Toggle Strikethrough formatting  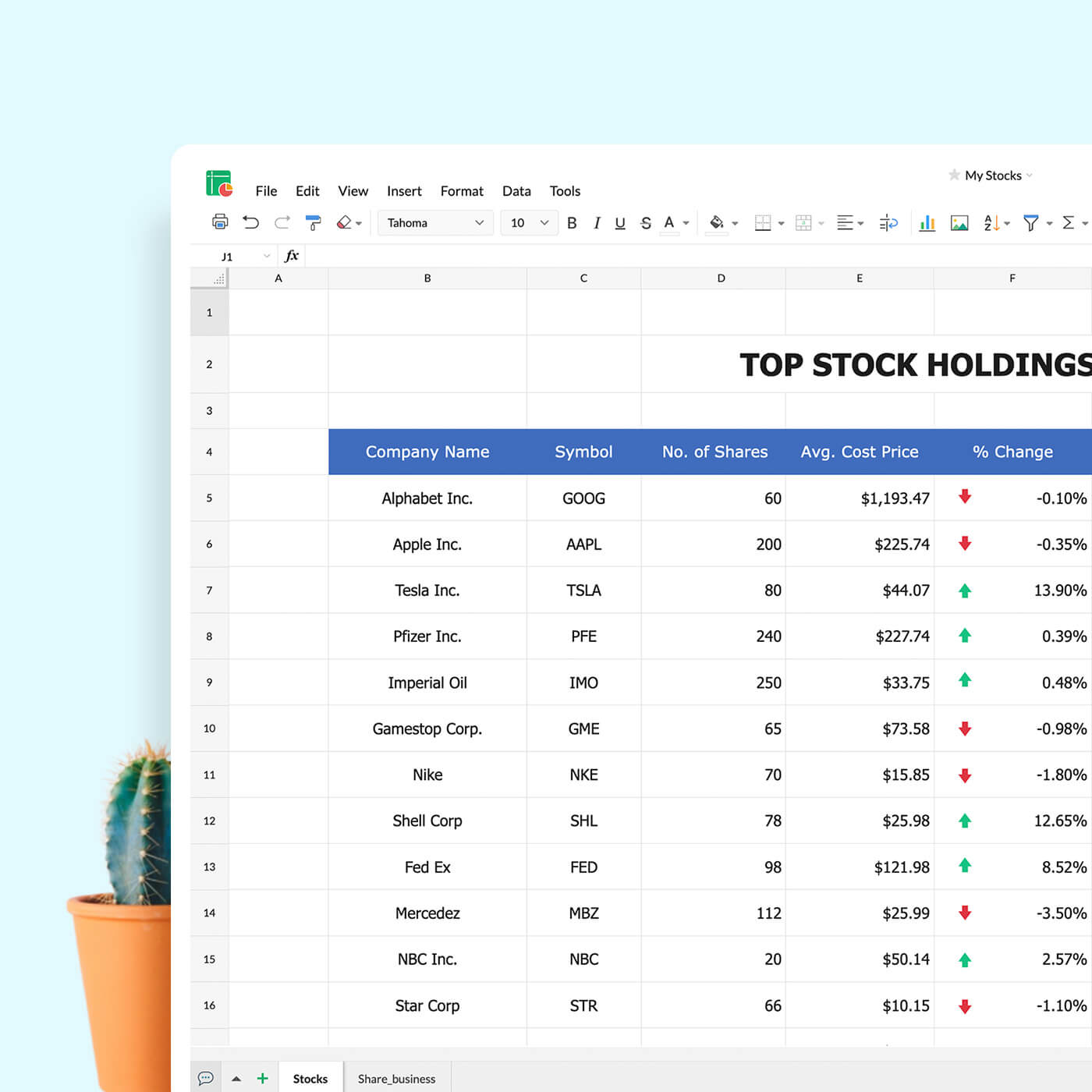click(645, 223)
